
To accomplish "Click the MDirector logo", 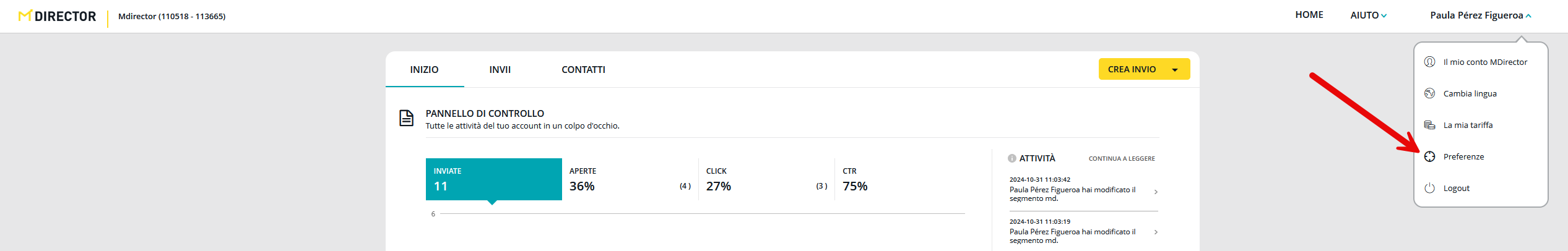I will 58,16.
